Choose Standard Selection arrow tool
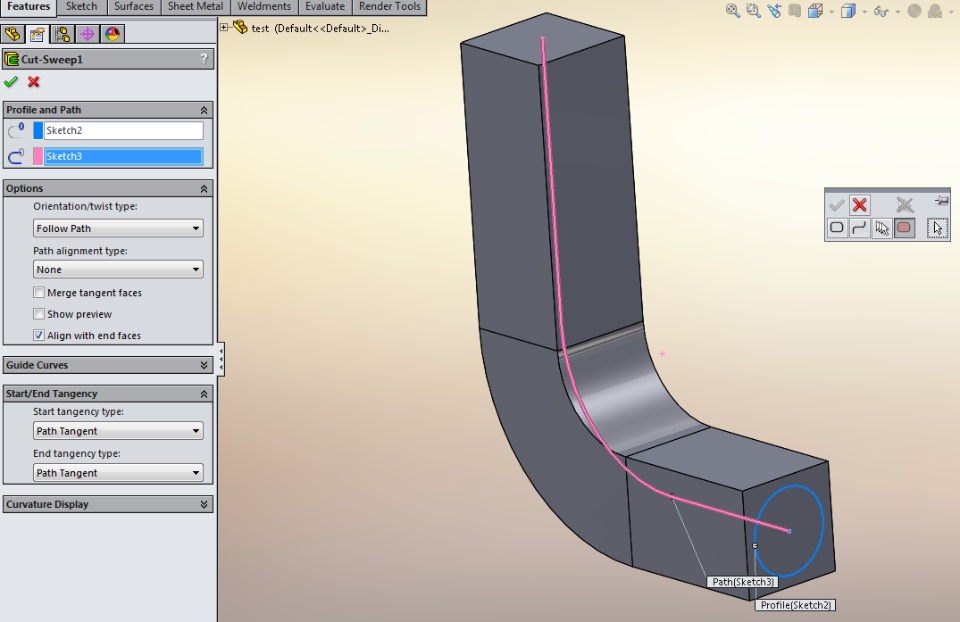Image resolution: width=960 pixels, height=622 pixels. 937,228
